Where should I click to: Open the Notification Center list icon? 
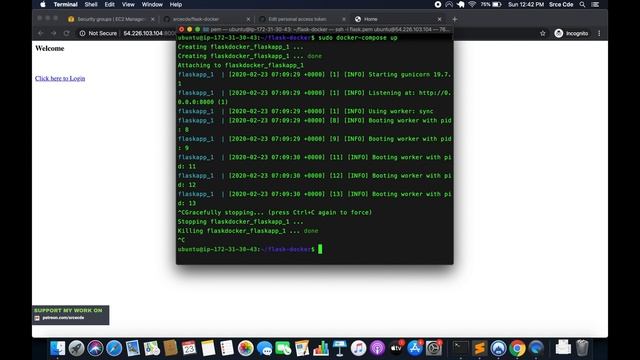click(596, 4)
